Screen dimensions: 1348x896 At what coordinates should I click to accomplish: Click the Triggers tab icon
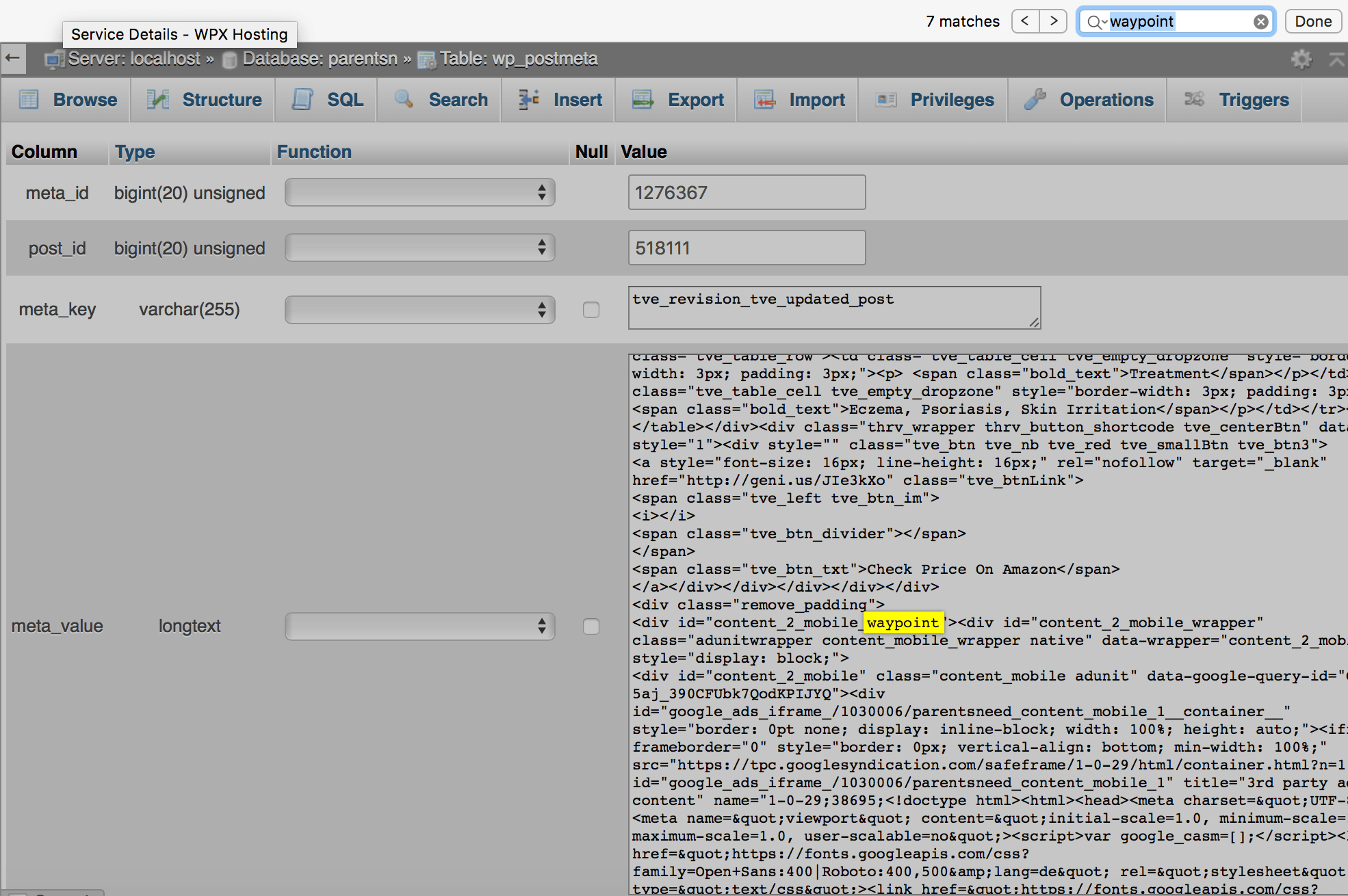[x=1195, y=100]
